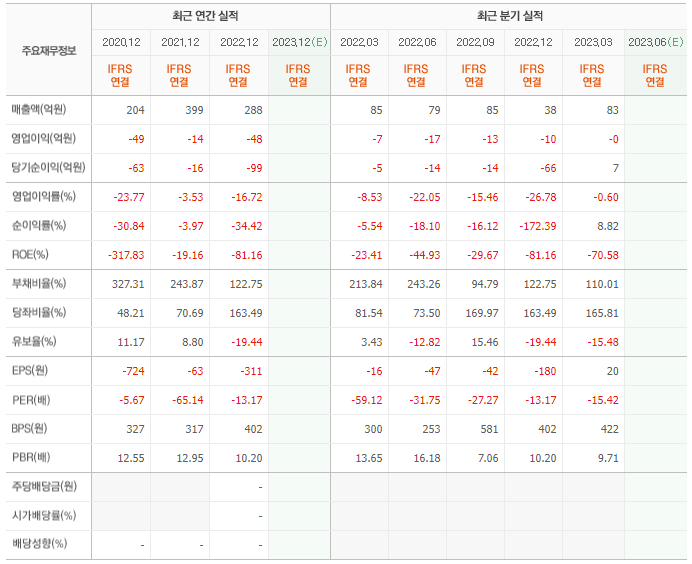Click debt ratio value 94.79
692x564 pixels.
click(485, 284)
